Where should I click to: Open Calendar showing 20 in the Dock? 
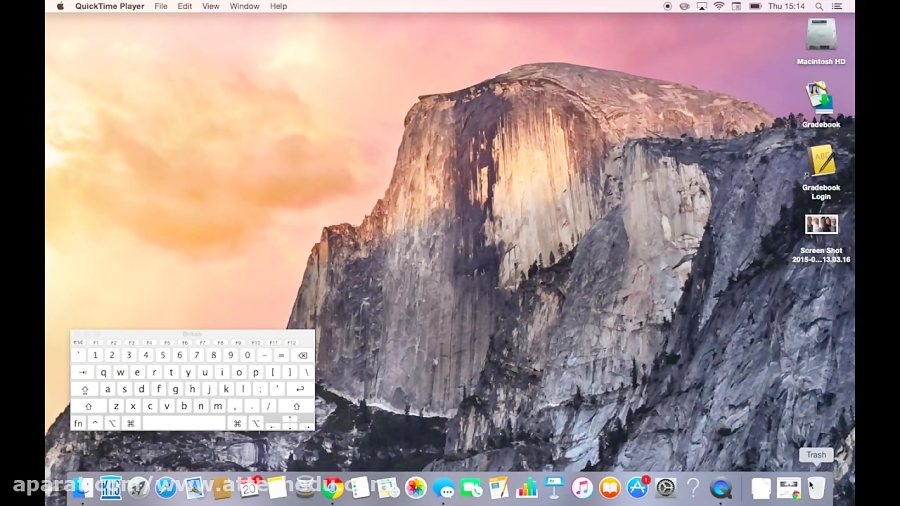pos(250,488)
